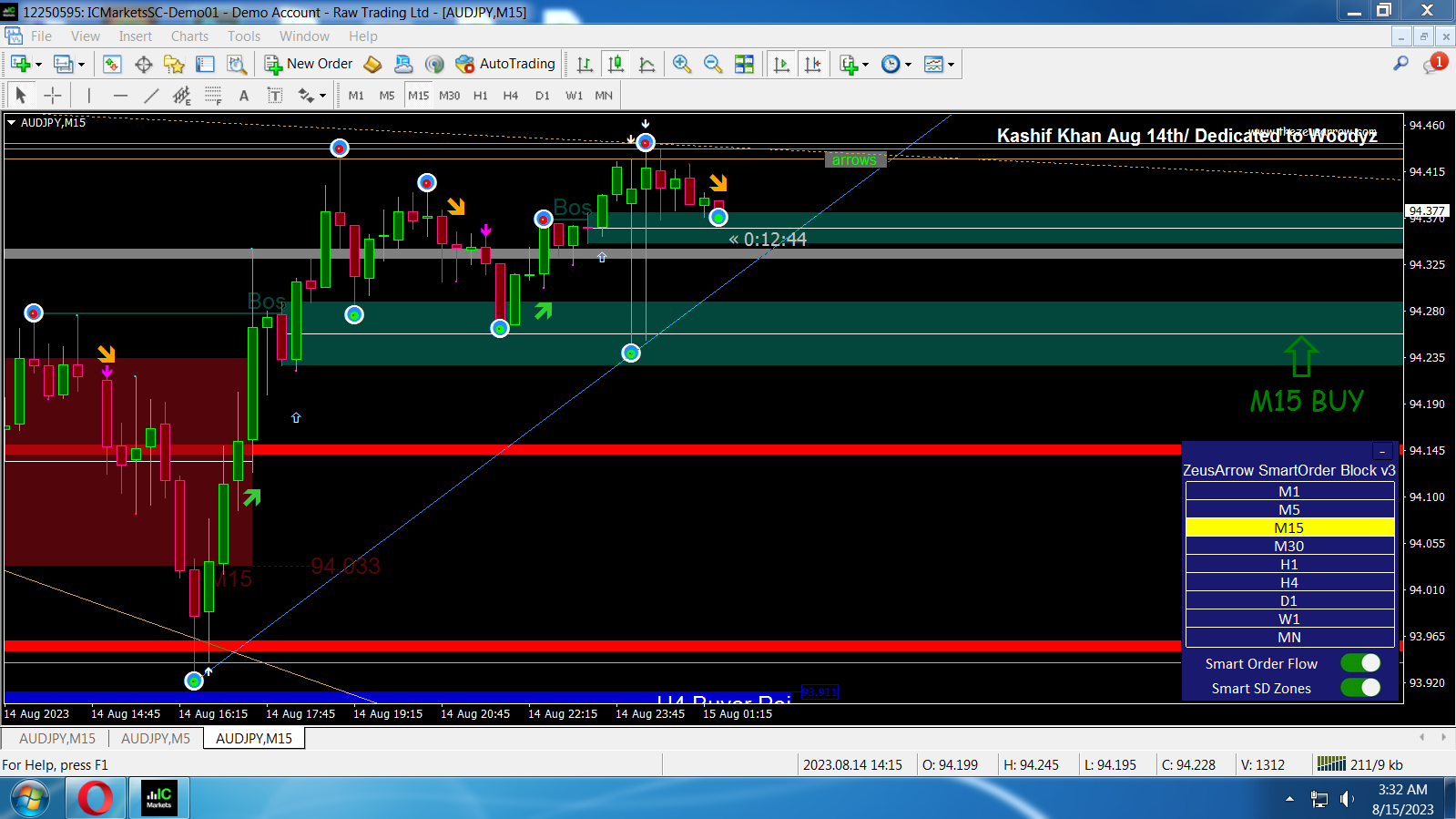Toggle Smart Order Flow switch

1360,663
